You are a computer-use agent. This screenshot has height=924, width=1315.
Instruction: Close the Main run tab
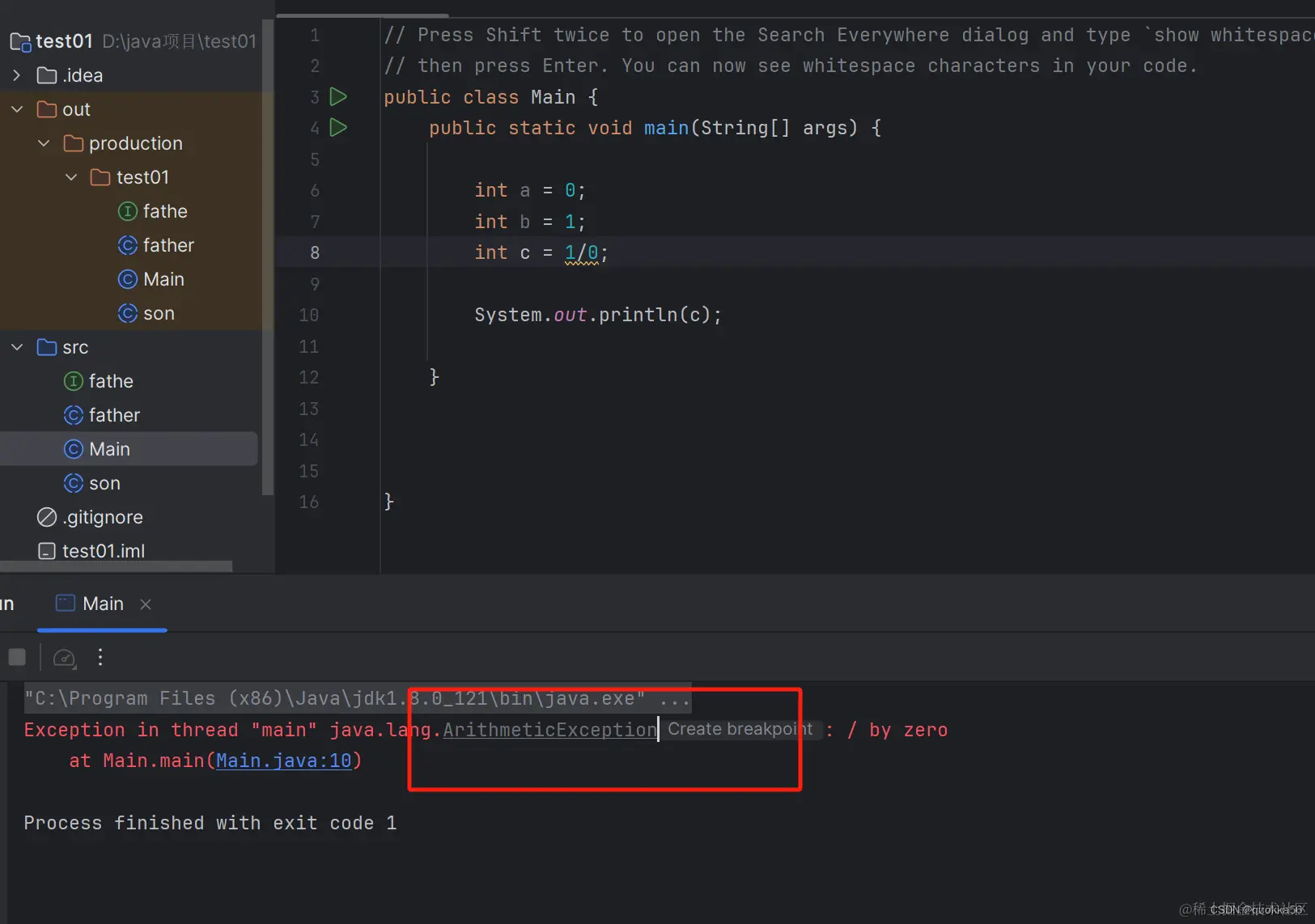146,604
